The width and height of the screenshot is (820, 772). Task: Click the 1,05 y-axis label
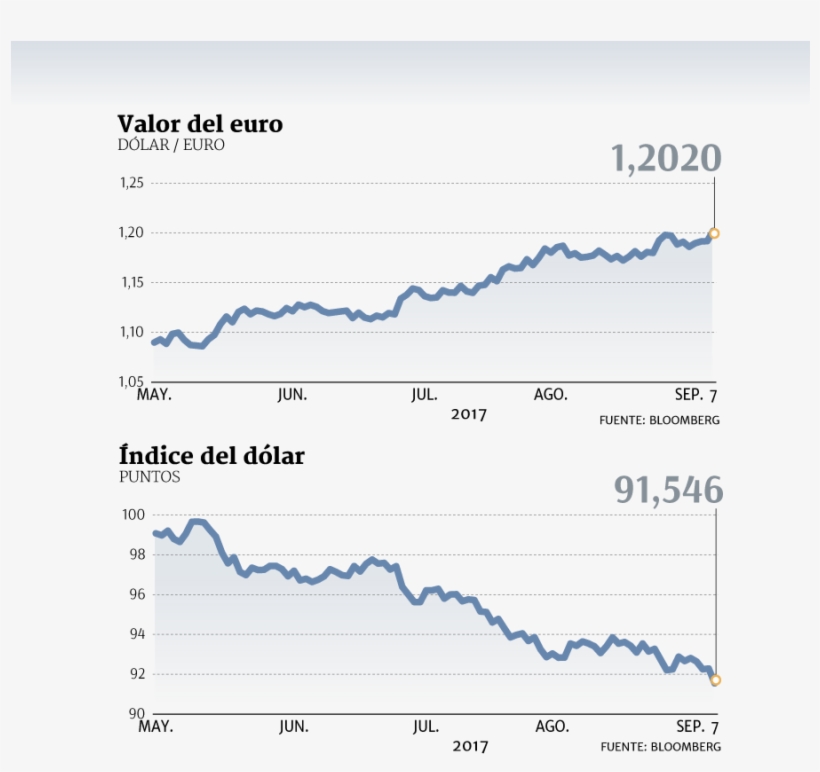(x=133, y=381)
